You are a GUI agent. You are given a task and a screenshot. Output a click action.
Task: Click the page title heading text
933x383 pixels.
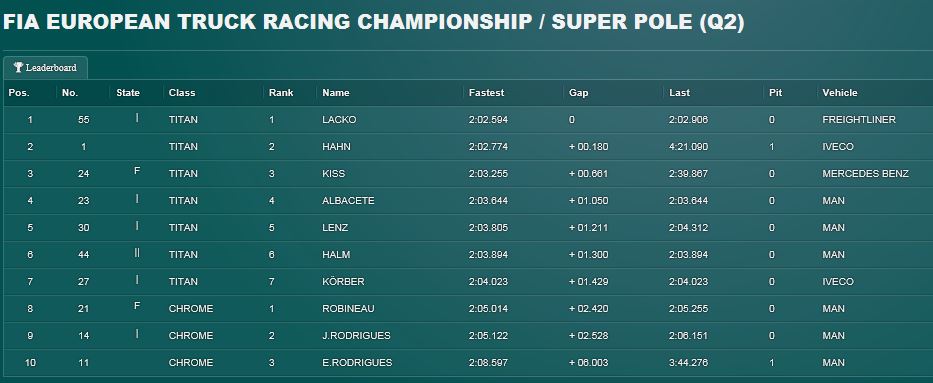374,23
